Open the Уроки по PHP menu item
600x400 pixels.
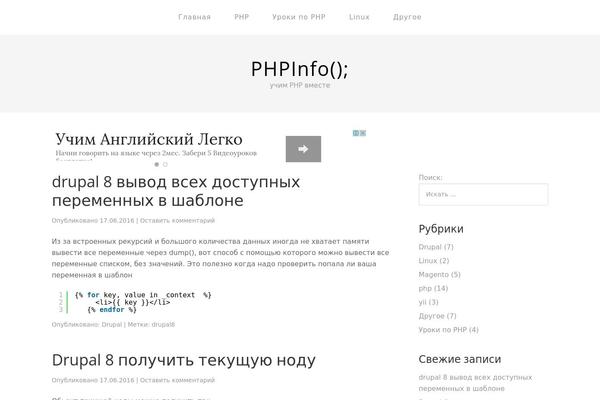coord(298,17)
